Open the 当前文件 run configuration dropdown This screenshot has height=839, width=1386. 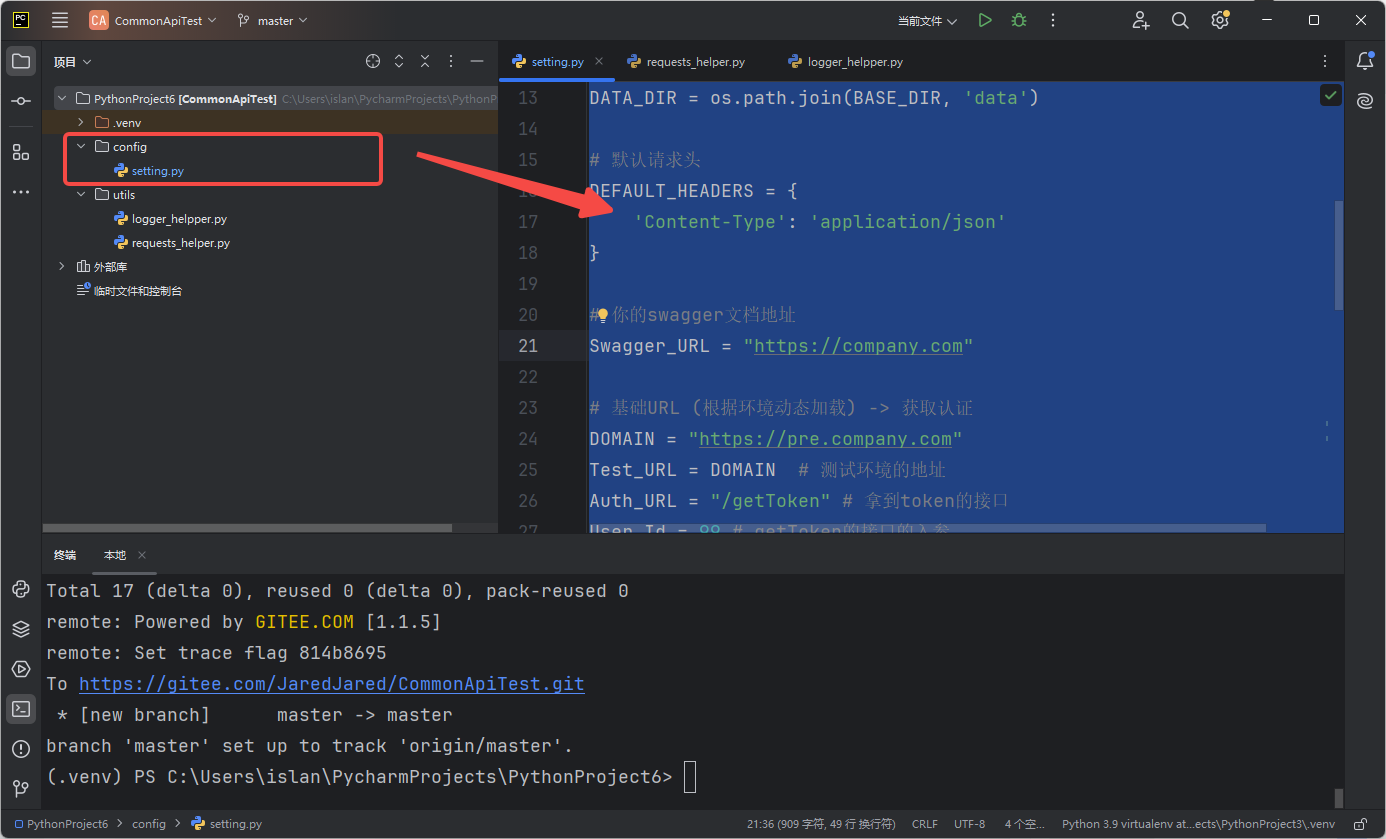[x=927, y=20]
